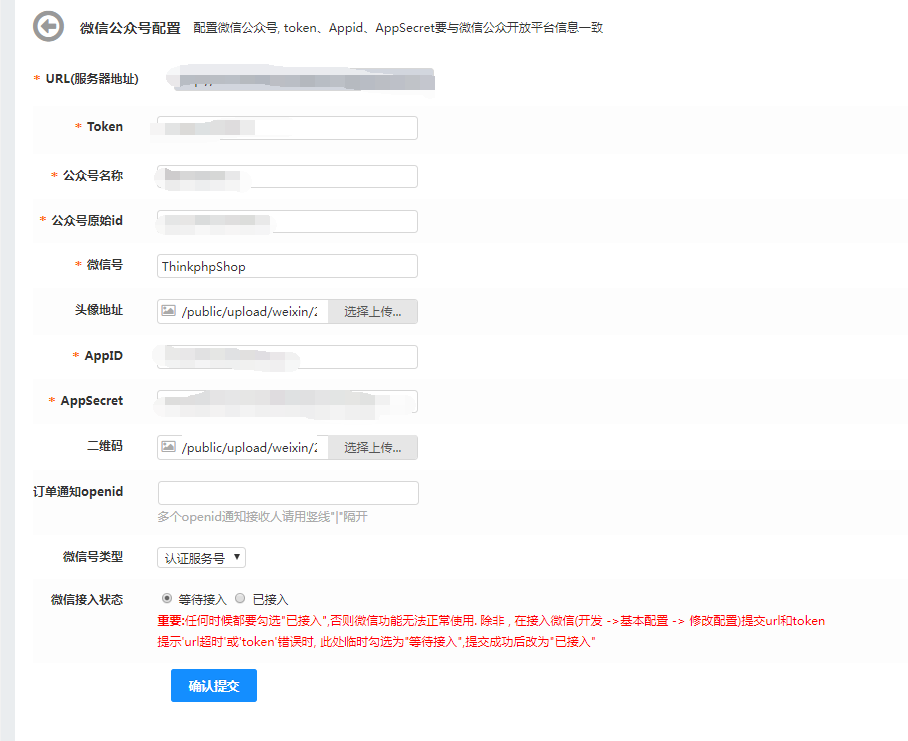Click 选择上传 button for 头像地址
Image resolution: width=908 pixels, height=741 pixels.
pos(372,312)
